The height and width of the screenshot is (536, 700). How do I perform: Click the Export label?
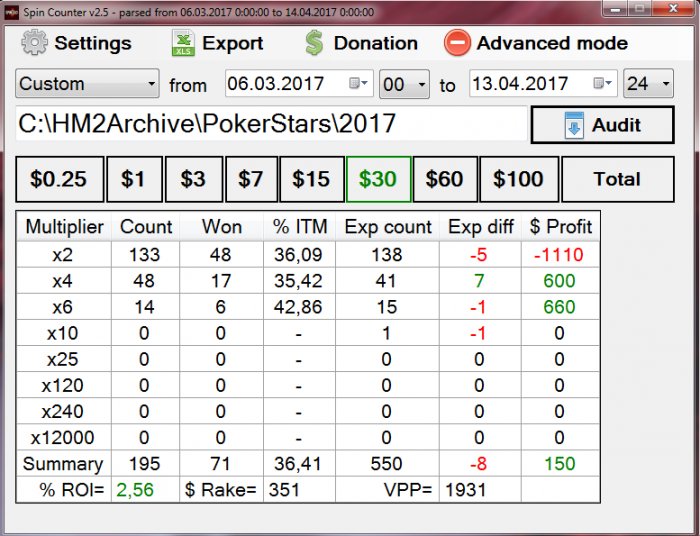click(233, 43)
